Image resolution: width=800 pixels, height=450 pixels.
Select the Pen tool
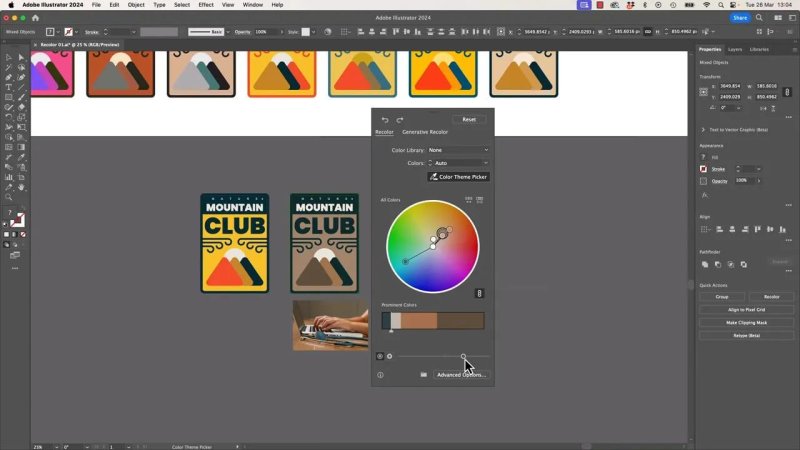[9, 77]
